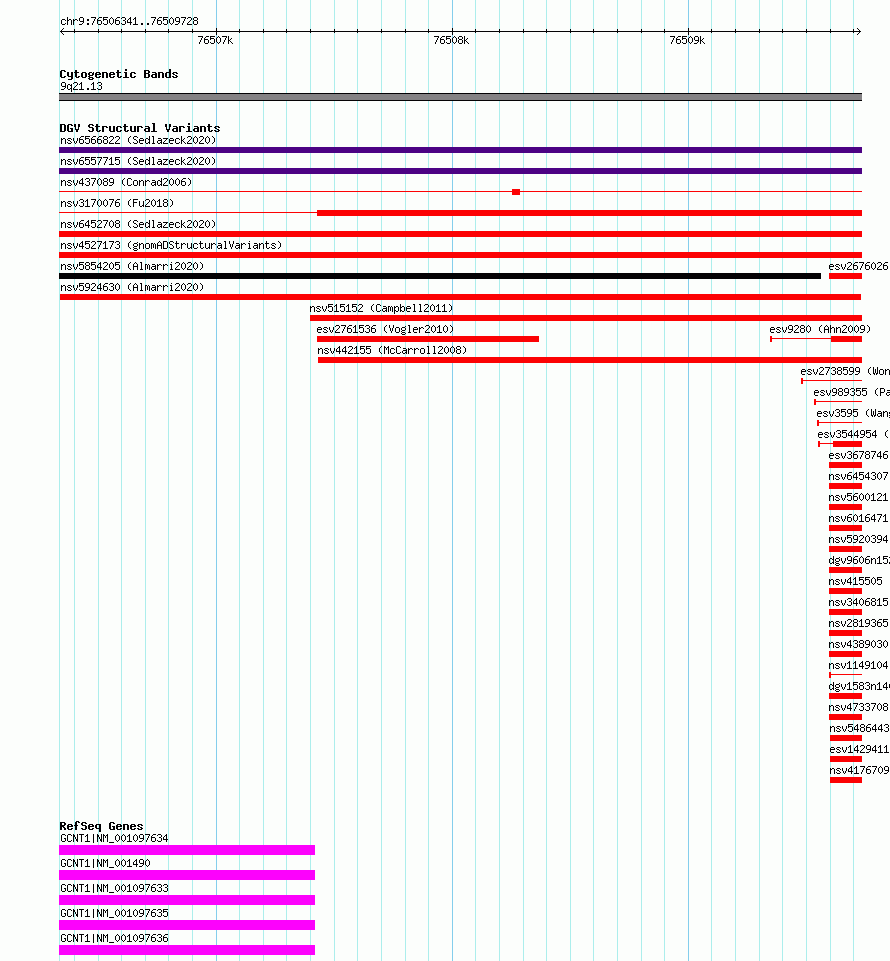Screen dimensions: 890x961
Task: Open the nsv6454307 variant label
Action: click(x=858, y=476)
